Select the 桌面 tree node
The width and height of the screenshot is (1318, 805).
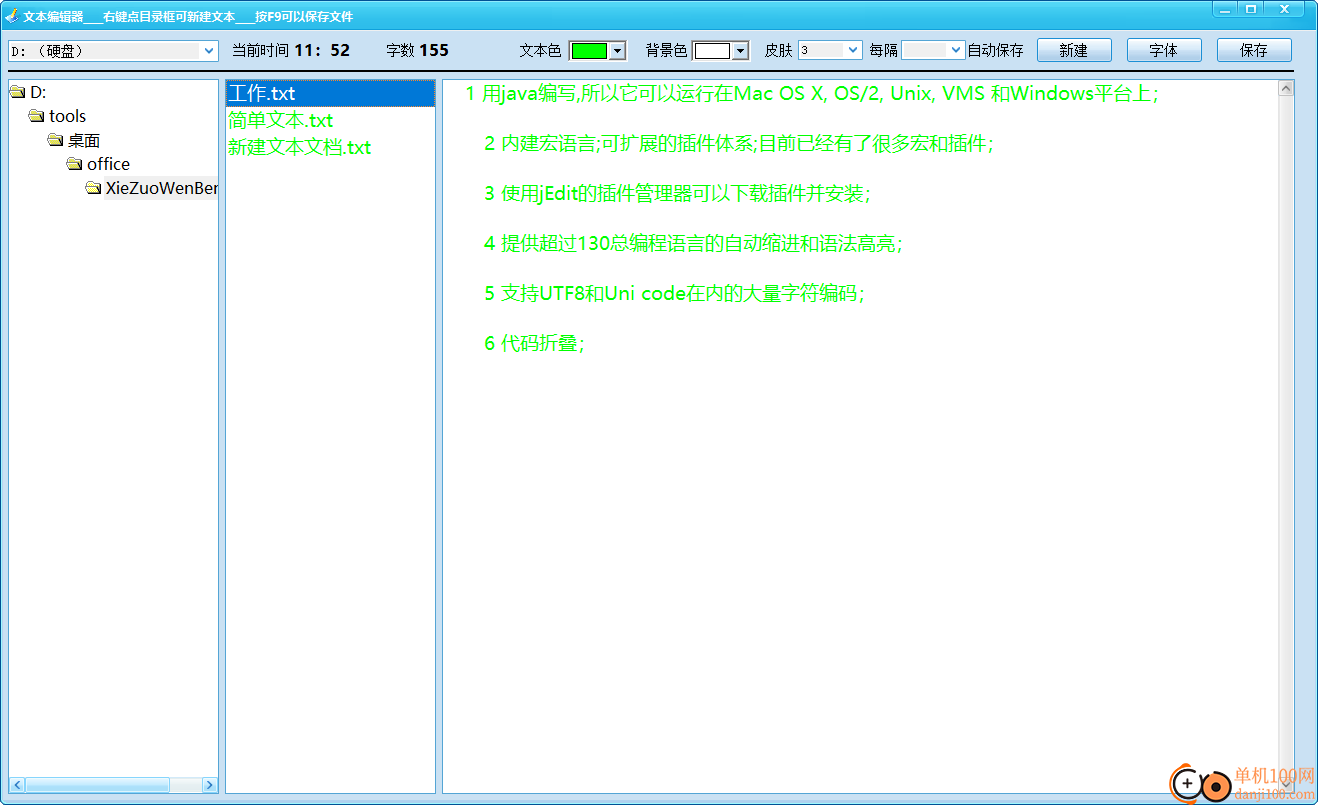coord(84,140)
